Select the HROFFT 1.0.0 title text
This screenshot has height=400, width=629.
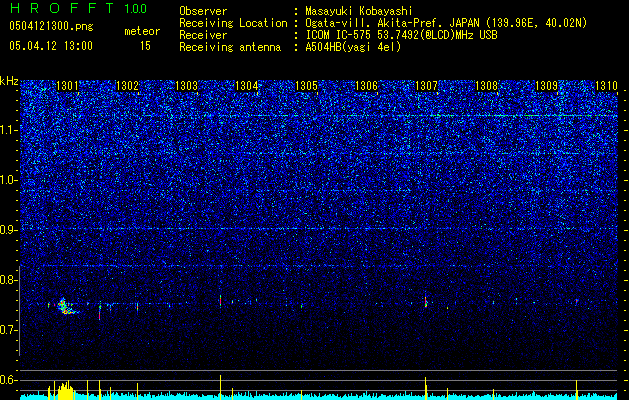[78, 8]
